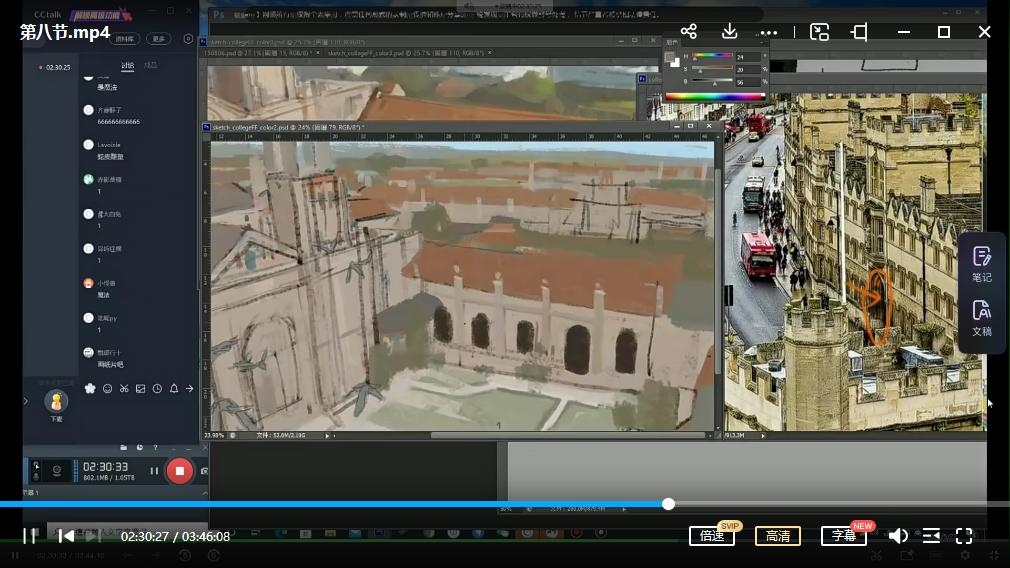The width and height of the screenshot is (1010, 568).
Task: Click the notification bell in CCtalk toolbar
Action: coord(174,388)
